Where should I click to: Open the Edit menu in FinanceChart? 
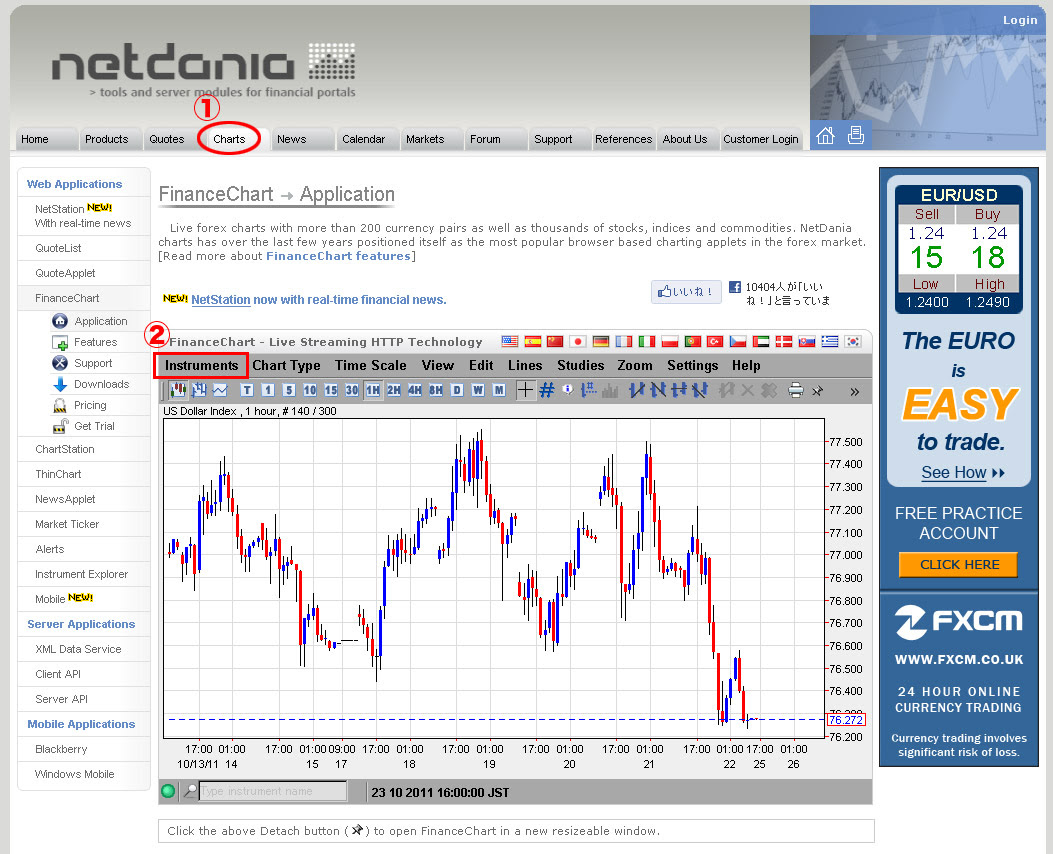481,366
